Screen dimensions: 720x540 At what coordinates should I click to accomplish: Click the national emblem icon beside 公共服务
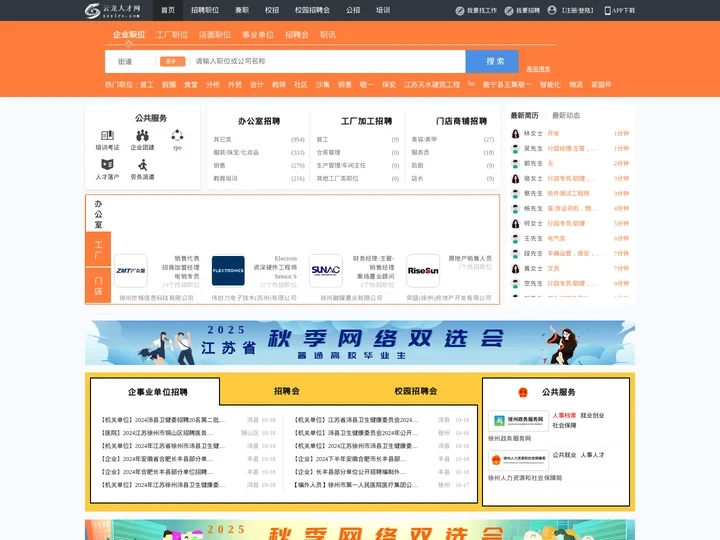523,392
